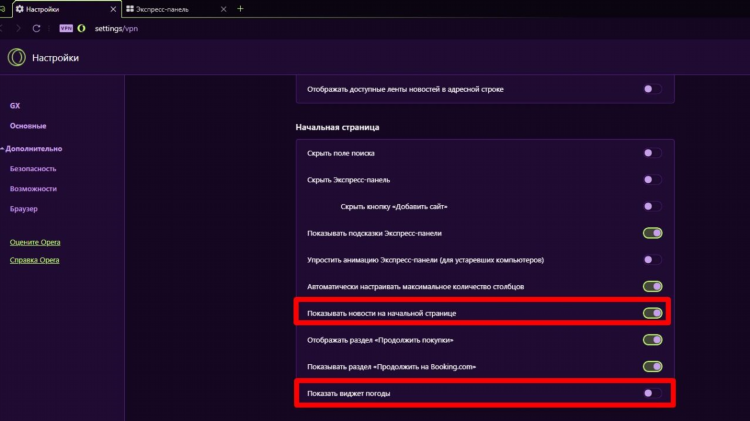Screen dimensions: 750x421
Task: Toggle Упростить анимацию Экспресс-панели switch
Action: 652,260
